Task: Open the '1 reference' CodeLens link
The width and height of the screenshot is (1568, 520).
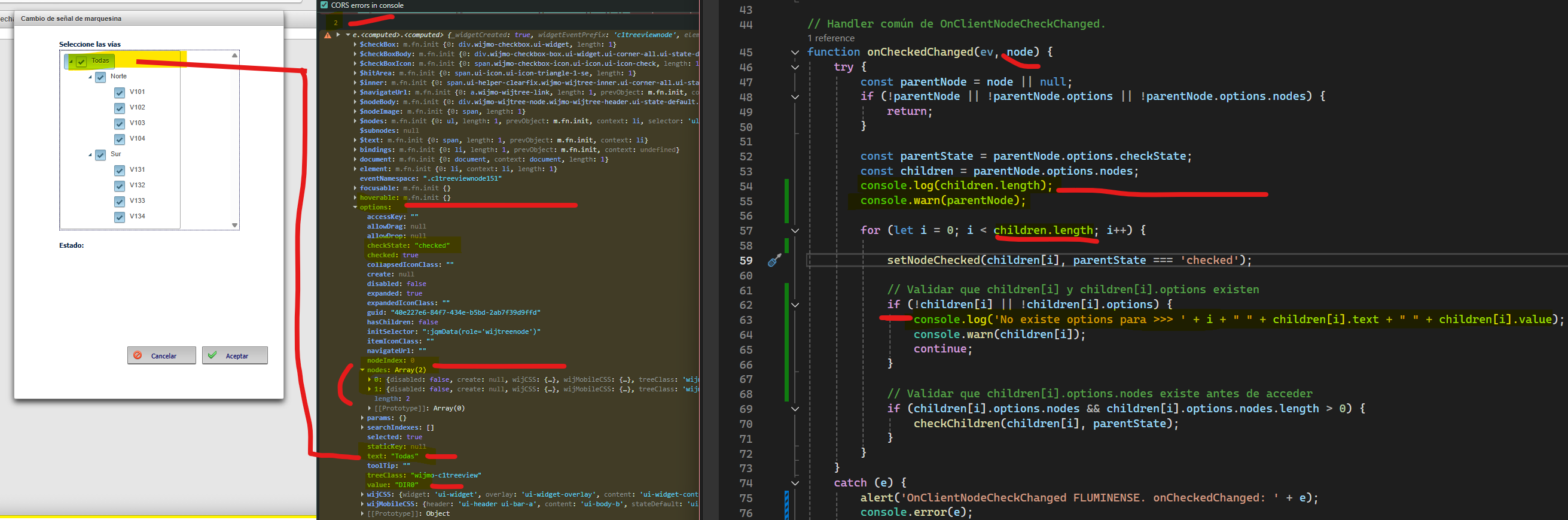Action: point(830,38)
